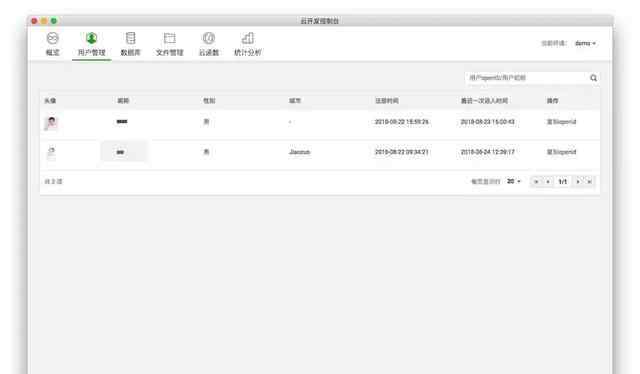
Task: Expand the demo environment dropdown
Action: (585, 43)
